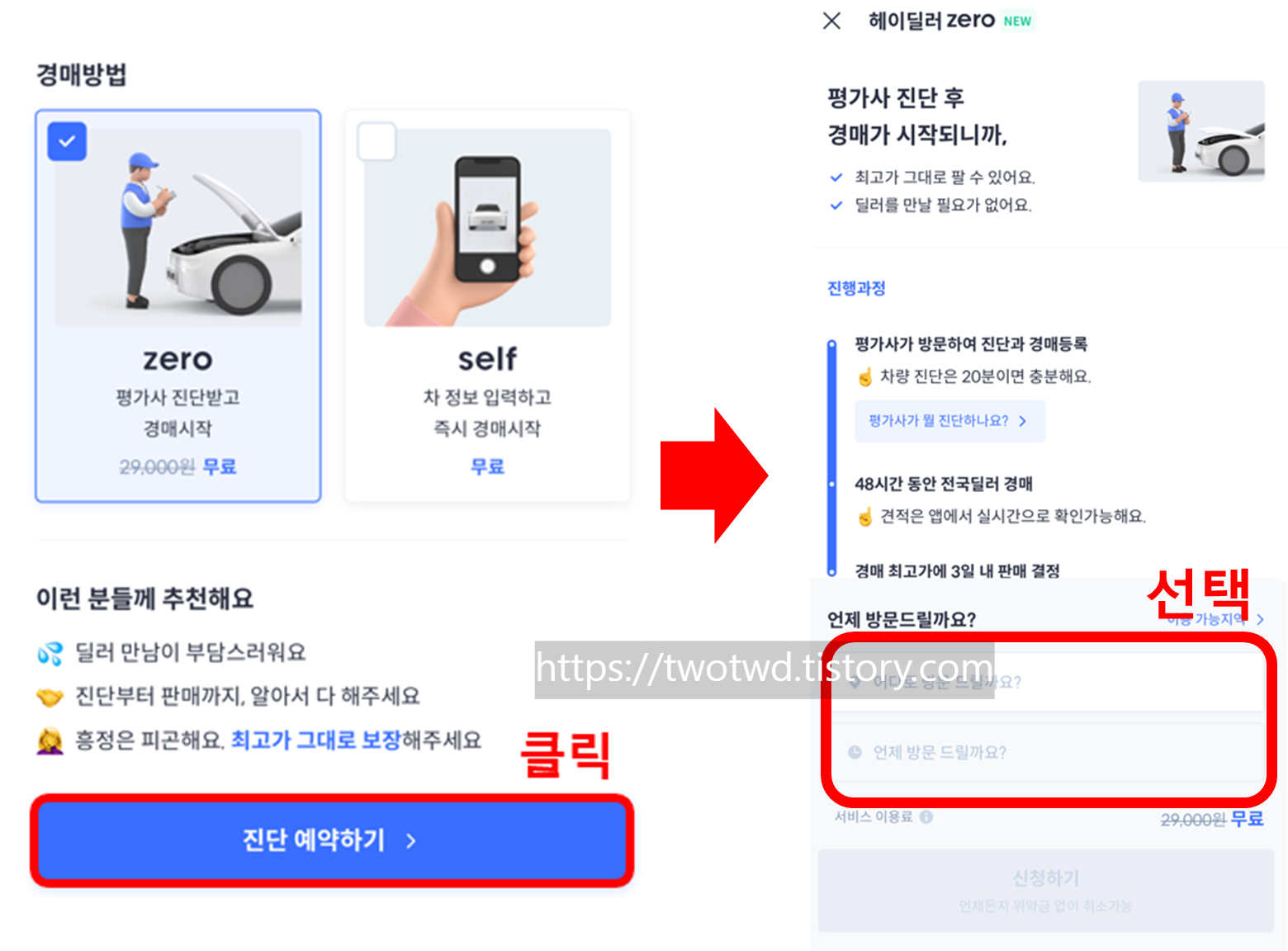Close the 헤이딜러 zero panel with X
Screen dimensions: 1288x951
[831, 21]
